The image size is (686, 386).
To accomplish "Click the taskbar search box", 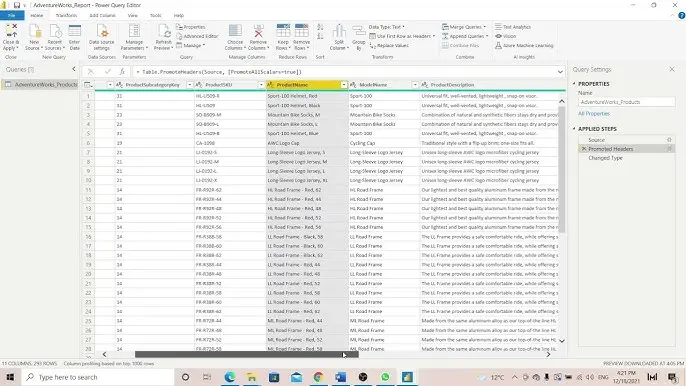I will click(x=98, y=377).
